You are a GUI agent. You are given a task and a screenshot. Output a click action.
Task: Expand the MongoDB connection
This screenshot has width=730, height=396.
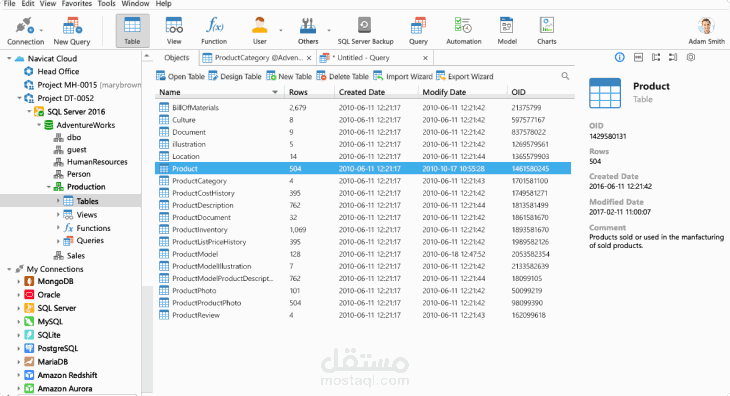[19, 282]
